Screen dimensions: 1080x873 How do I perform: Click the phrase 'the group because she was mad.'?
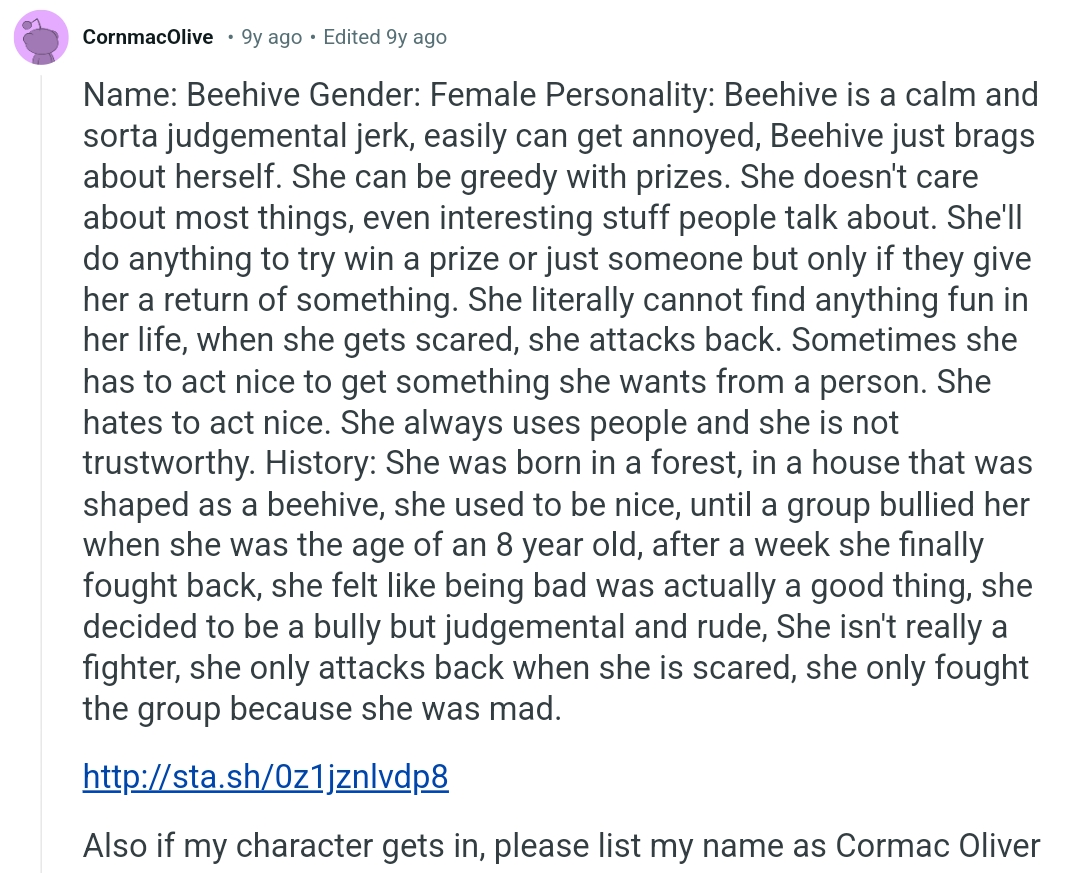(322, 709)
